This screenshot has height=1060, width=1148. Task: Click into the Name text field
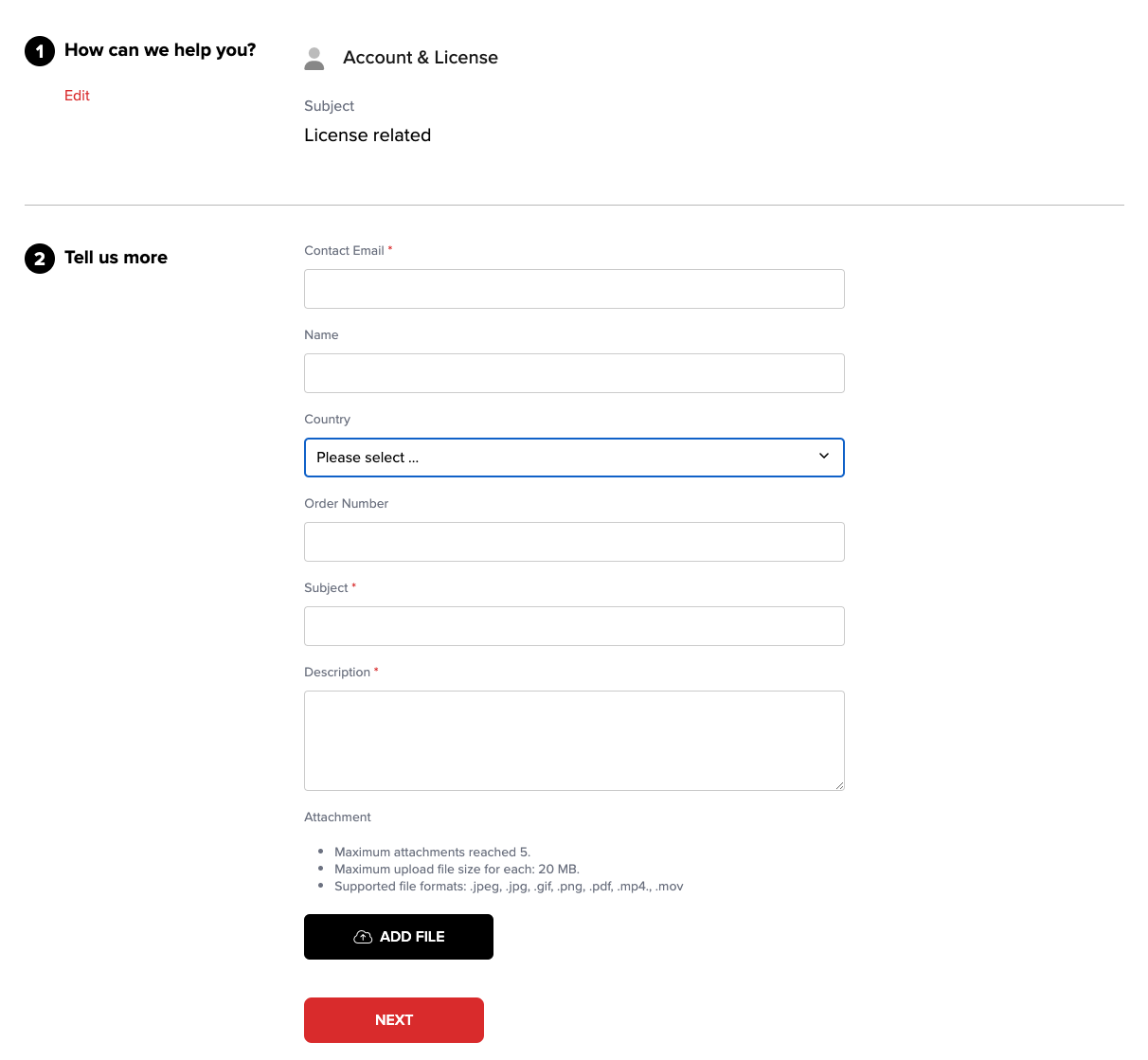574,373
